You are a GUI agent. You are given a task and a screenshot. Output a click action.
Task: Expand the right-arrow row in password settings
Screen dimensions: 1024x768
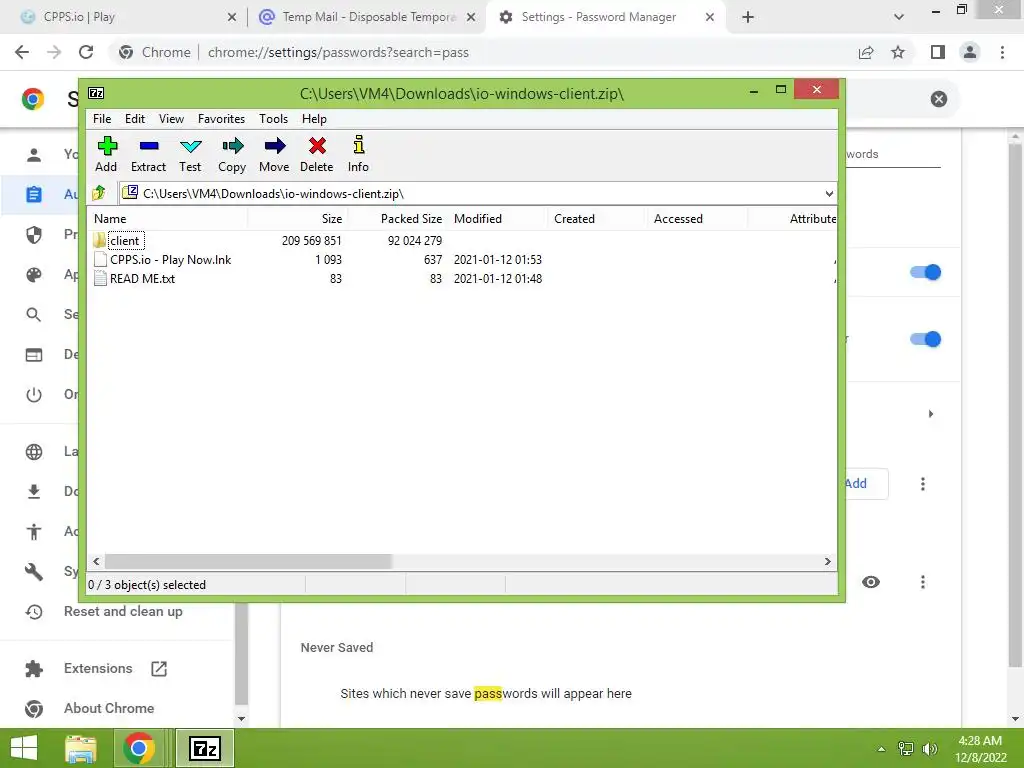(931, 414)
